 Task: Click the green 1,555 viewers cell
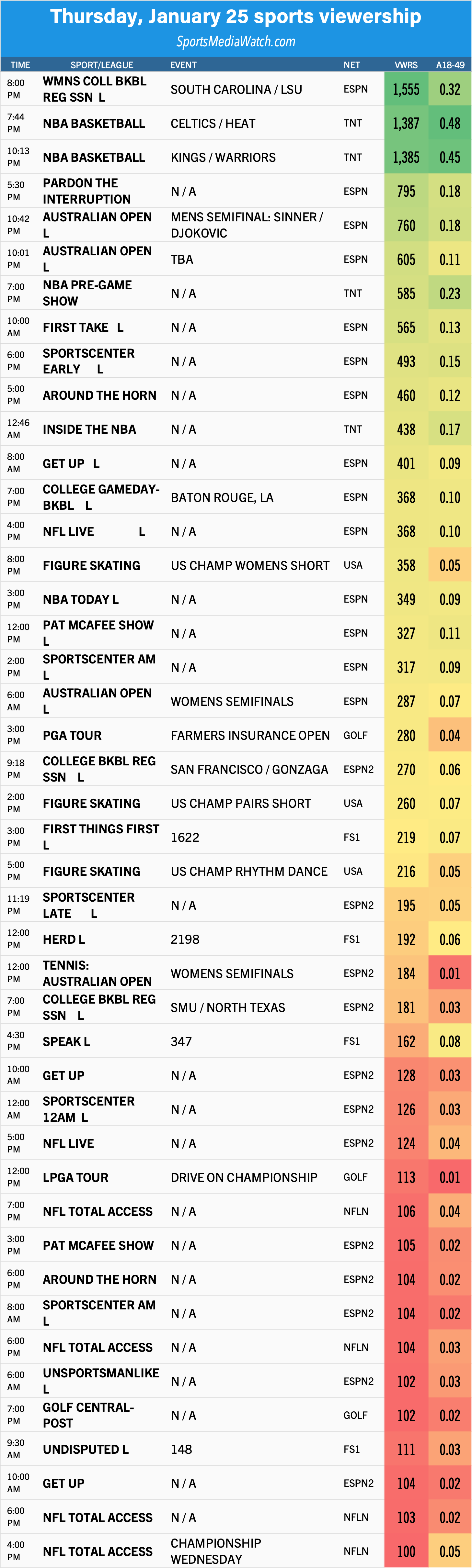click(x=406, y=89)
